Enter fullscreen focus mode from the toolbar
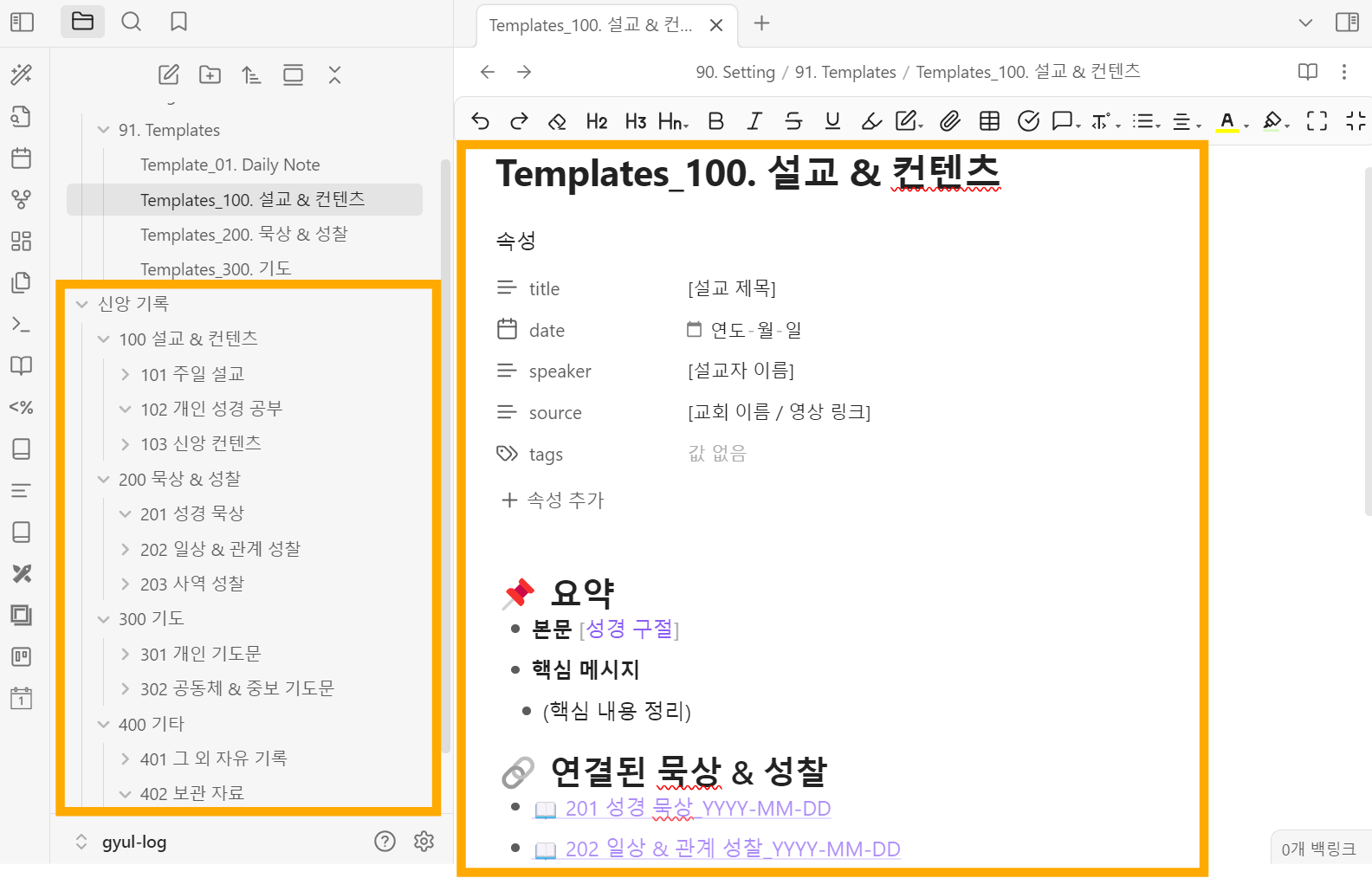 (x=1317, y=121)
